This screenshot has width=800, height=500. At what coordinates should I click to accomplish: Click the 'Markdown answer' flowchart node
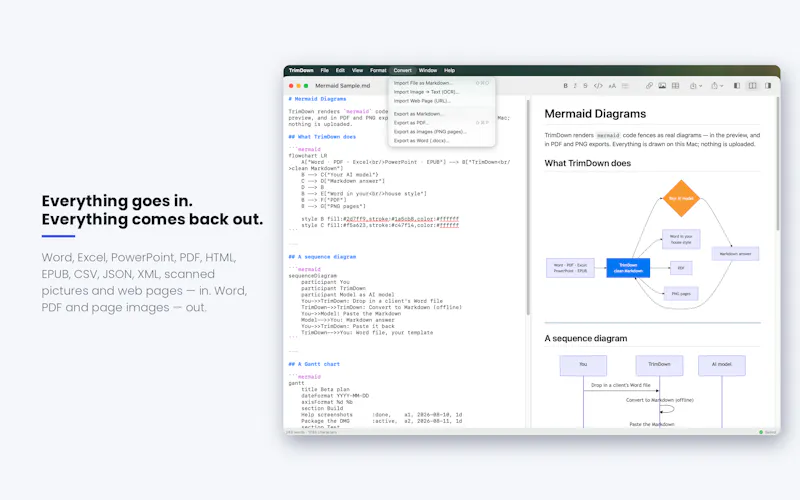tap(735, 254)
